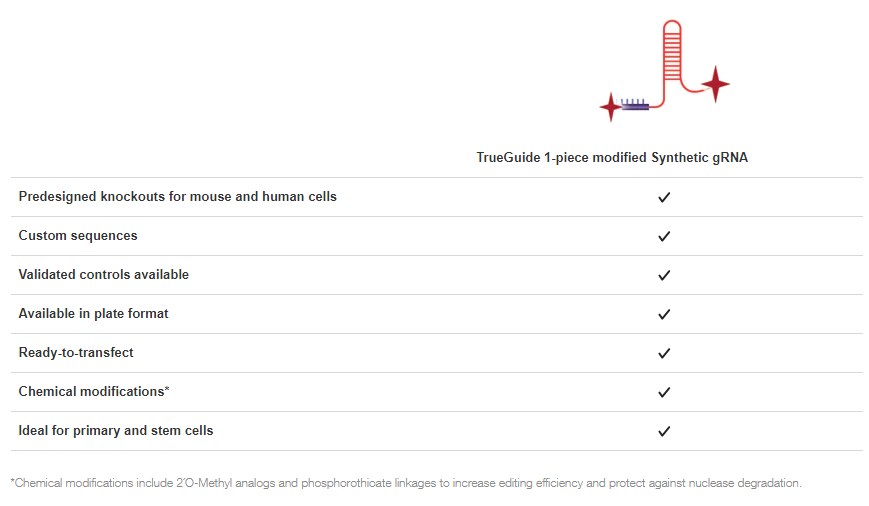Click checkmark for Available in plate format
The width and height of the screenshot is (869, 506).
[x=663, y=315]
